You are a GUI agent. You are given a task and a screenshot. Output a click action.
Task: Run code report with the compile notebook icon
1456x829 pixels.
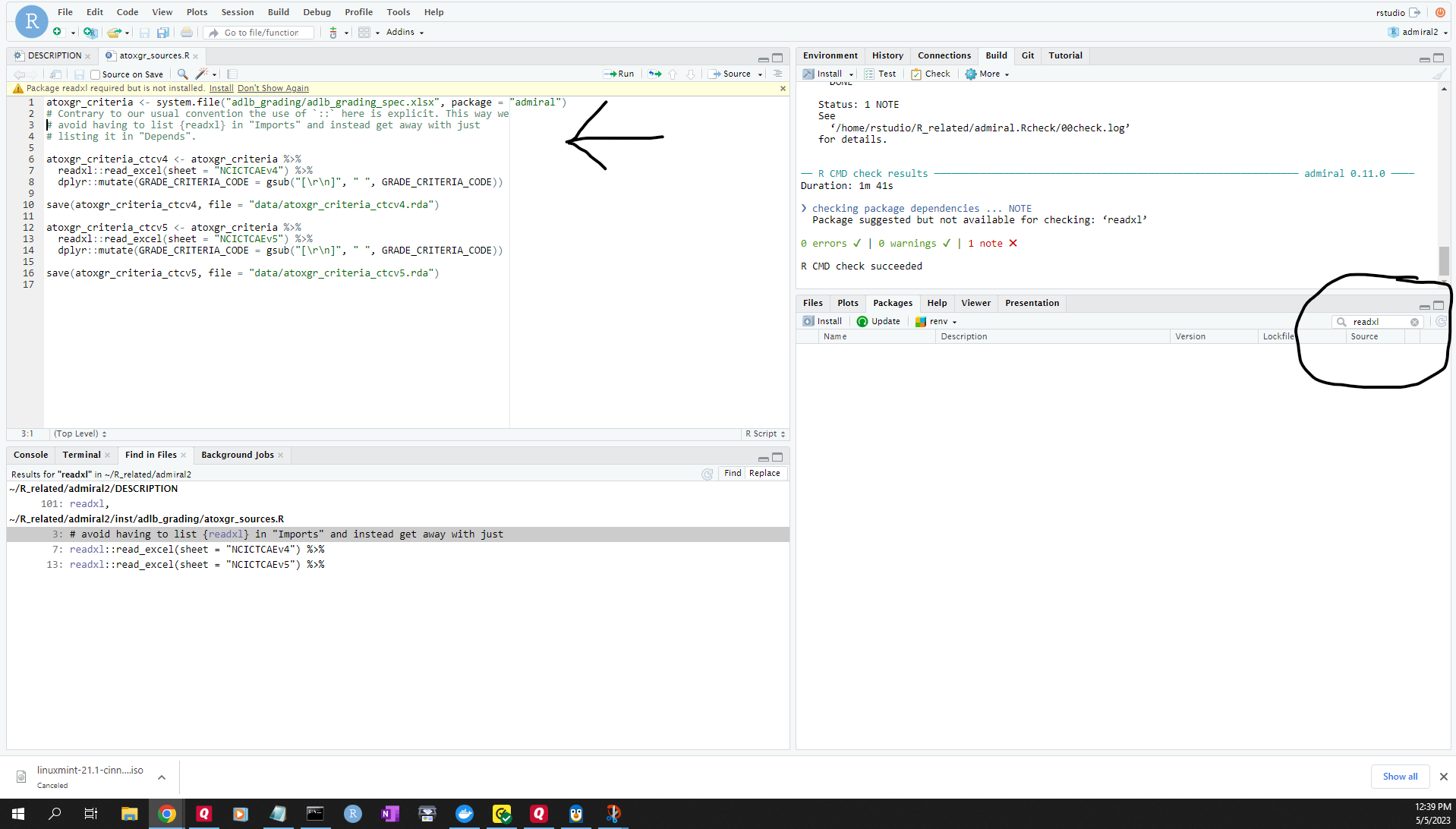click(x=232, y=74)
